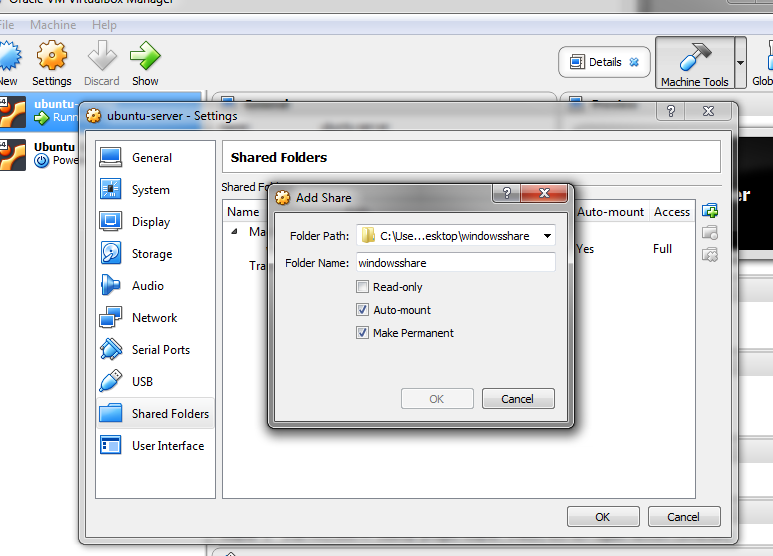The width and height of the screenshot is (773, 556).
Task: Close the Details pane with the blue X
Action: [634, 62]
